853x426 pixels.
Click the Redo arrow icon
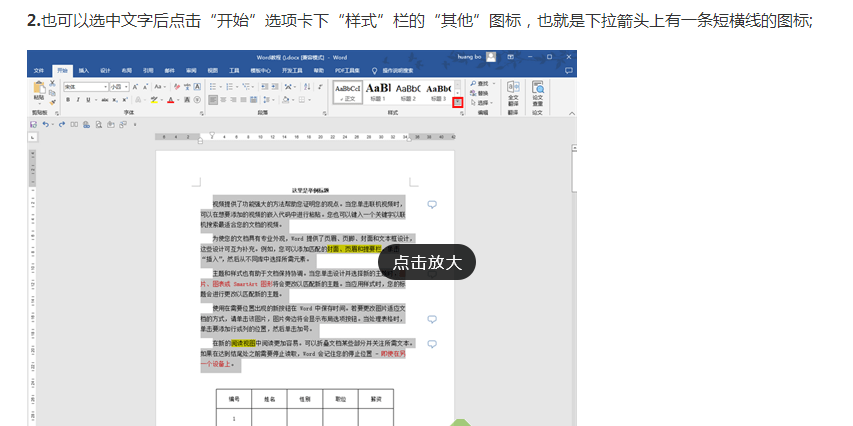(x=62, y=125)
